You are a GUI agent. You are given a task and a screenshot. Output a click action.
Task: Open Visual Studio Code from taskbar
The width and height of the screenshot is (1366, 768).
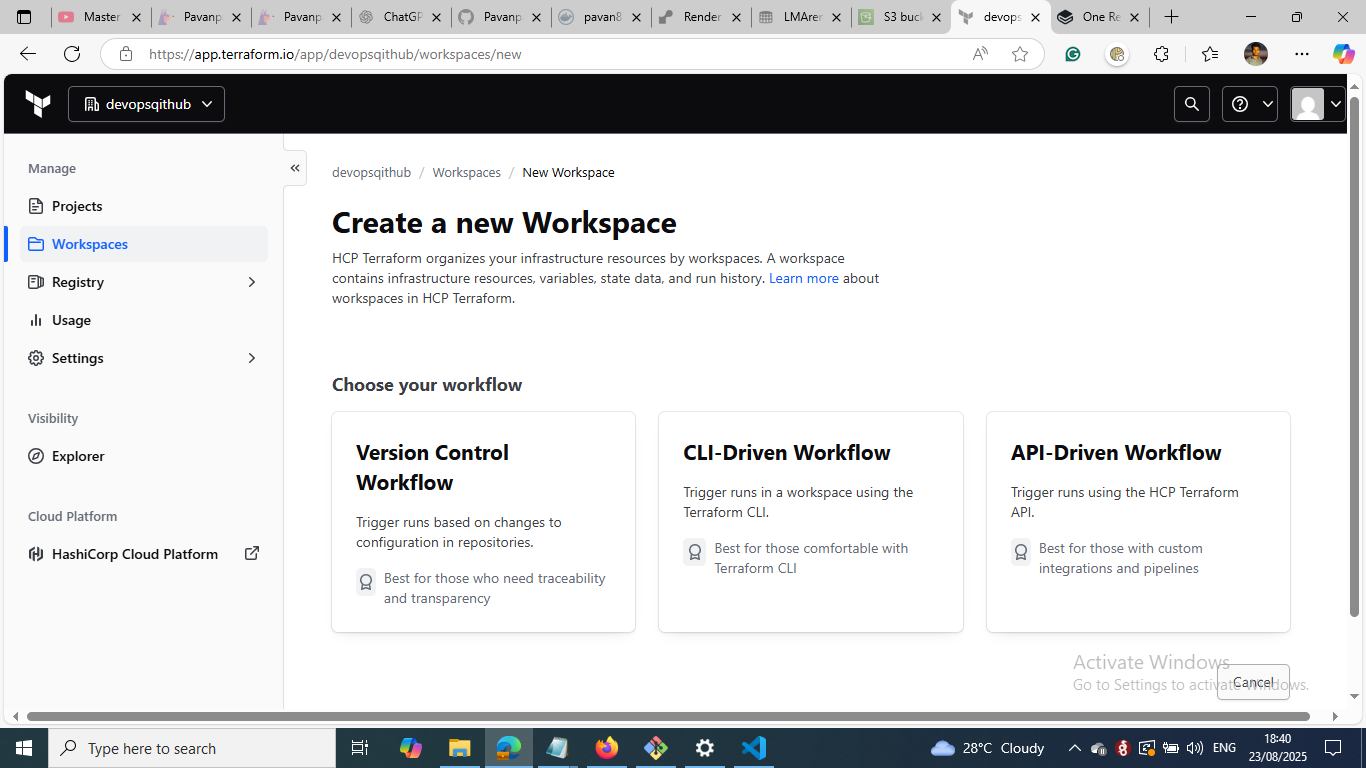(x=753, y=748)
